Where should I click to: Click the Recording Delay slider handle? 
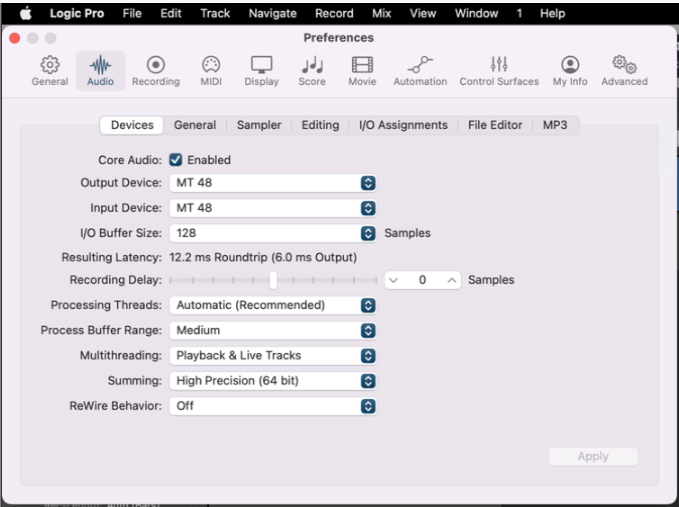pyautogui.click(x=273, y=280)
